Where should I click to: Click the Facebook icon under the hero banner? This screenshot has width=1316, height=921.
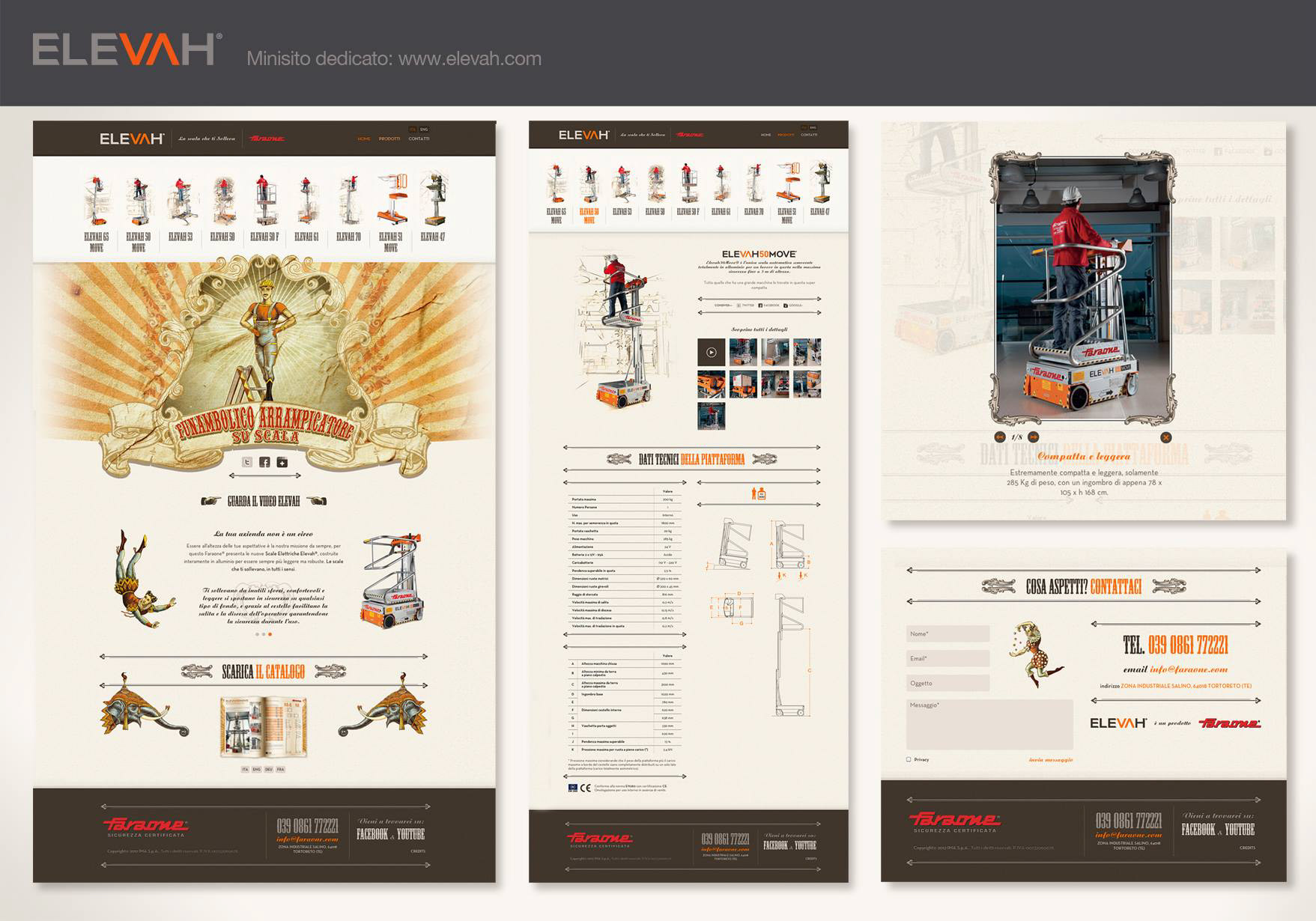pyautogui.click(x=264, y=462)
